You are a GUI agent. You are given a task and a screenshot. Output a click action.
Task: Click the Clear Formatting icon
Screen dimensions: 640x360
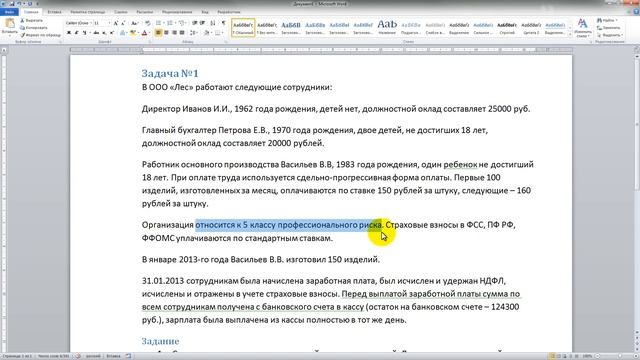pos(147,23)
